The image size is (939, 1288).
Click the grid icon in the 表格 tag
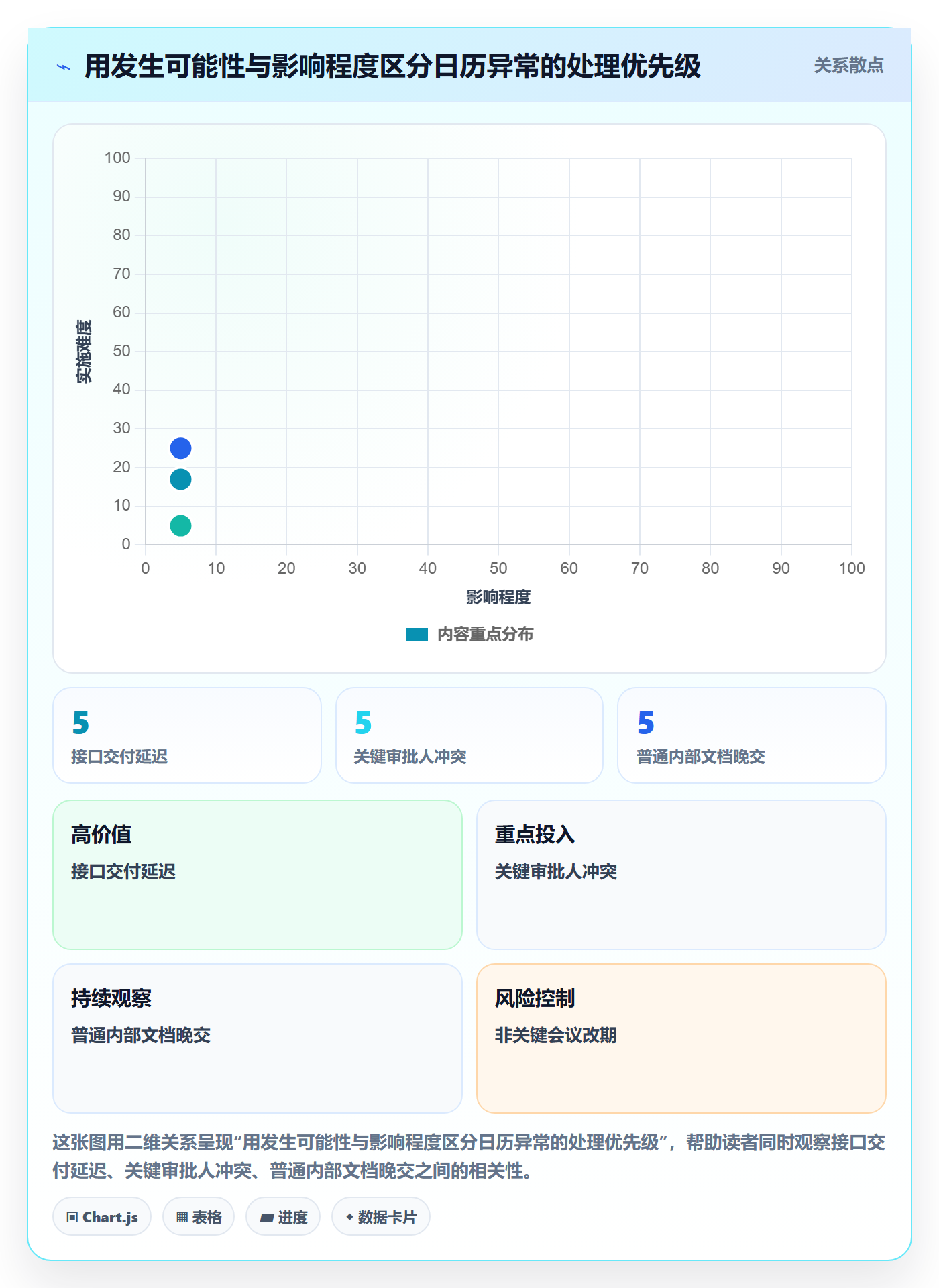tap(182, 1217)
